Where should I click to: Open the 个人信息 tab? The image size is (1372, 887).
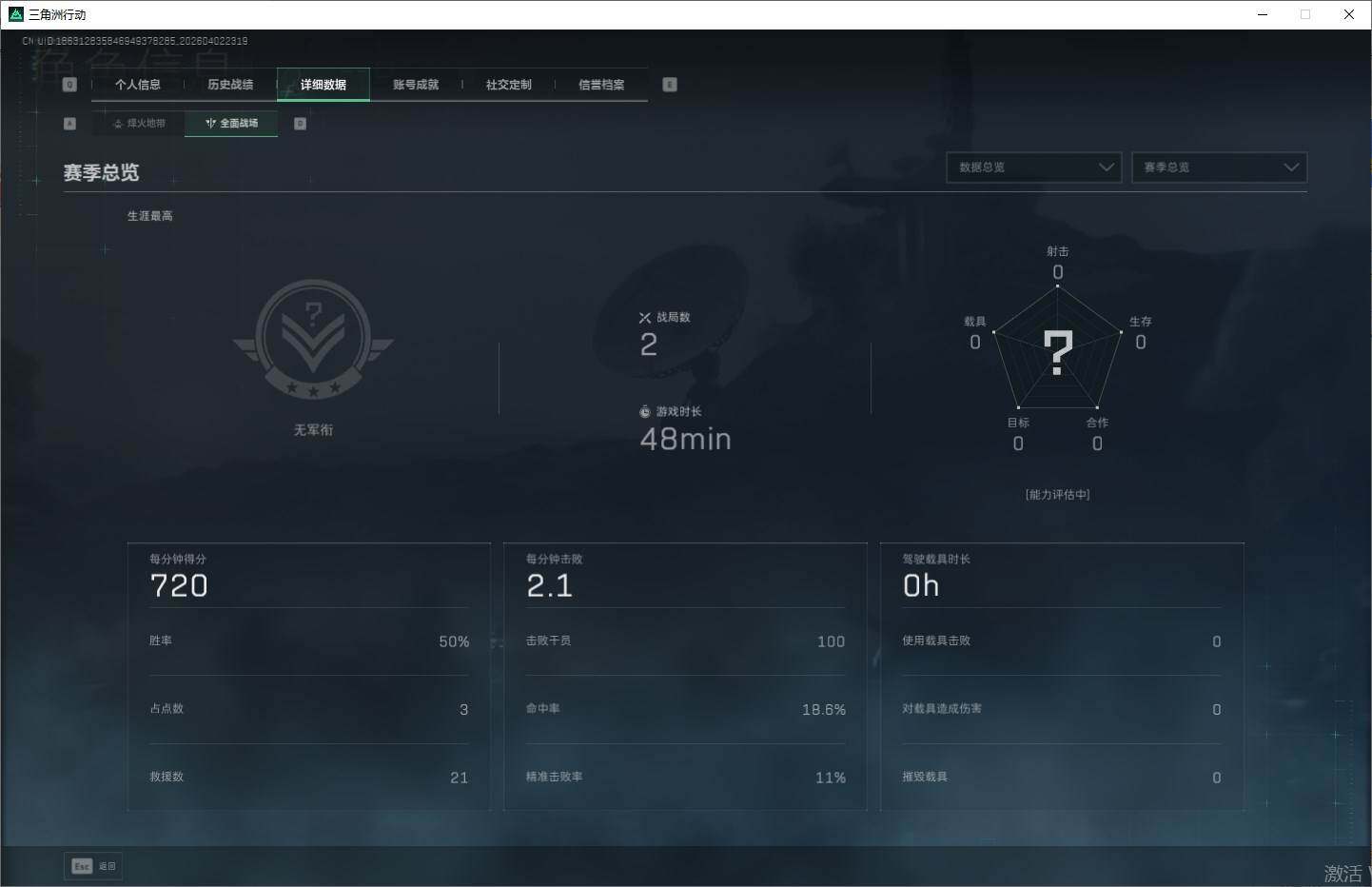pyautogui.click(x=138, y=85)
